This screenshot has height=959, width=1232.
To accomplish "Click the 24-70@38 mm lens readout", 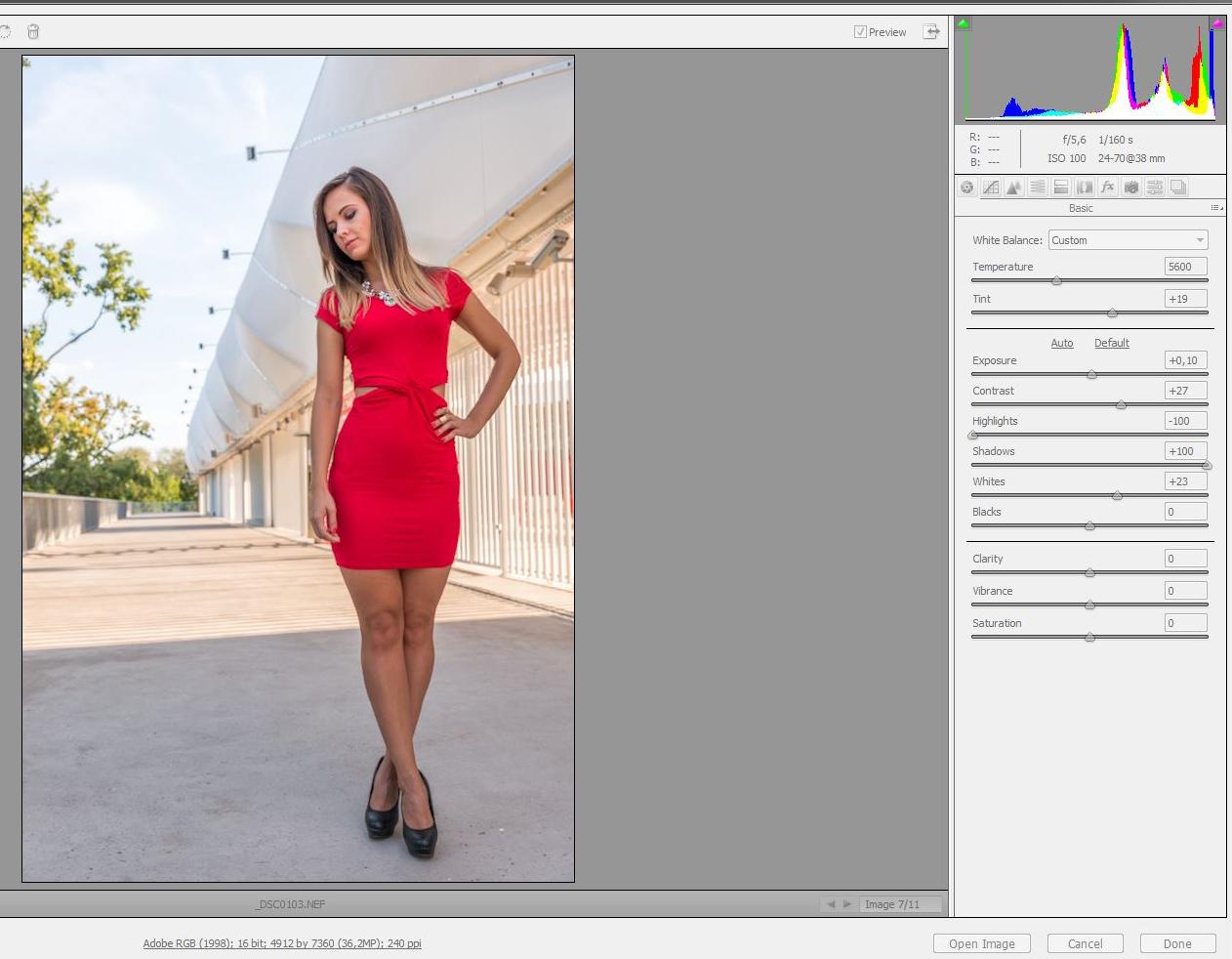I will click(x=1131, y=158).
